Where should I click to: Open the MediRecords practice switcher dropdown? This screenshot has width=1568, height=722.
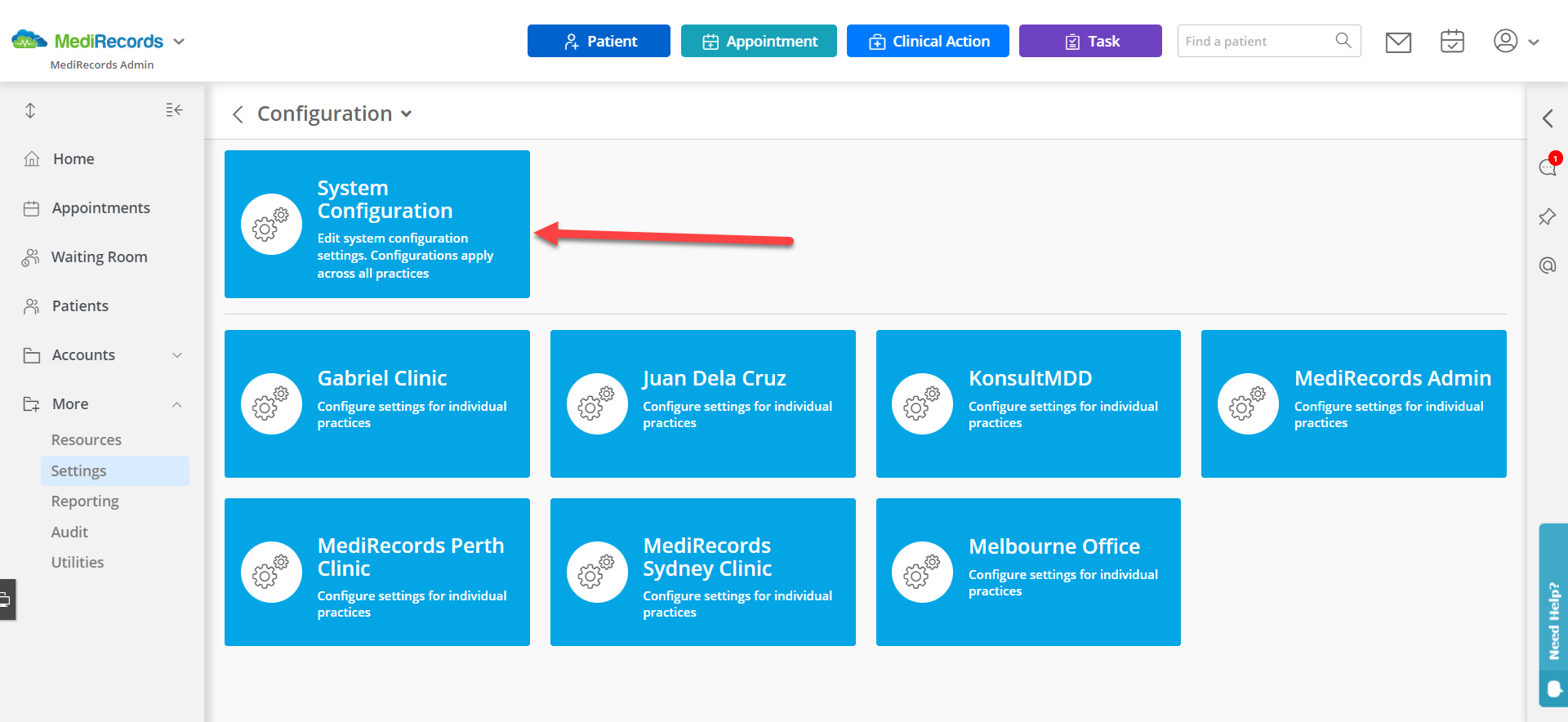[x=180, y=42]
